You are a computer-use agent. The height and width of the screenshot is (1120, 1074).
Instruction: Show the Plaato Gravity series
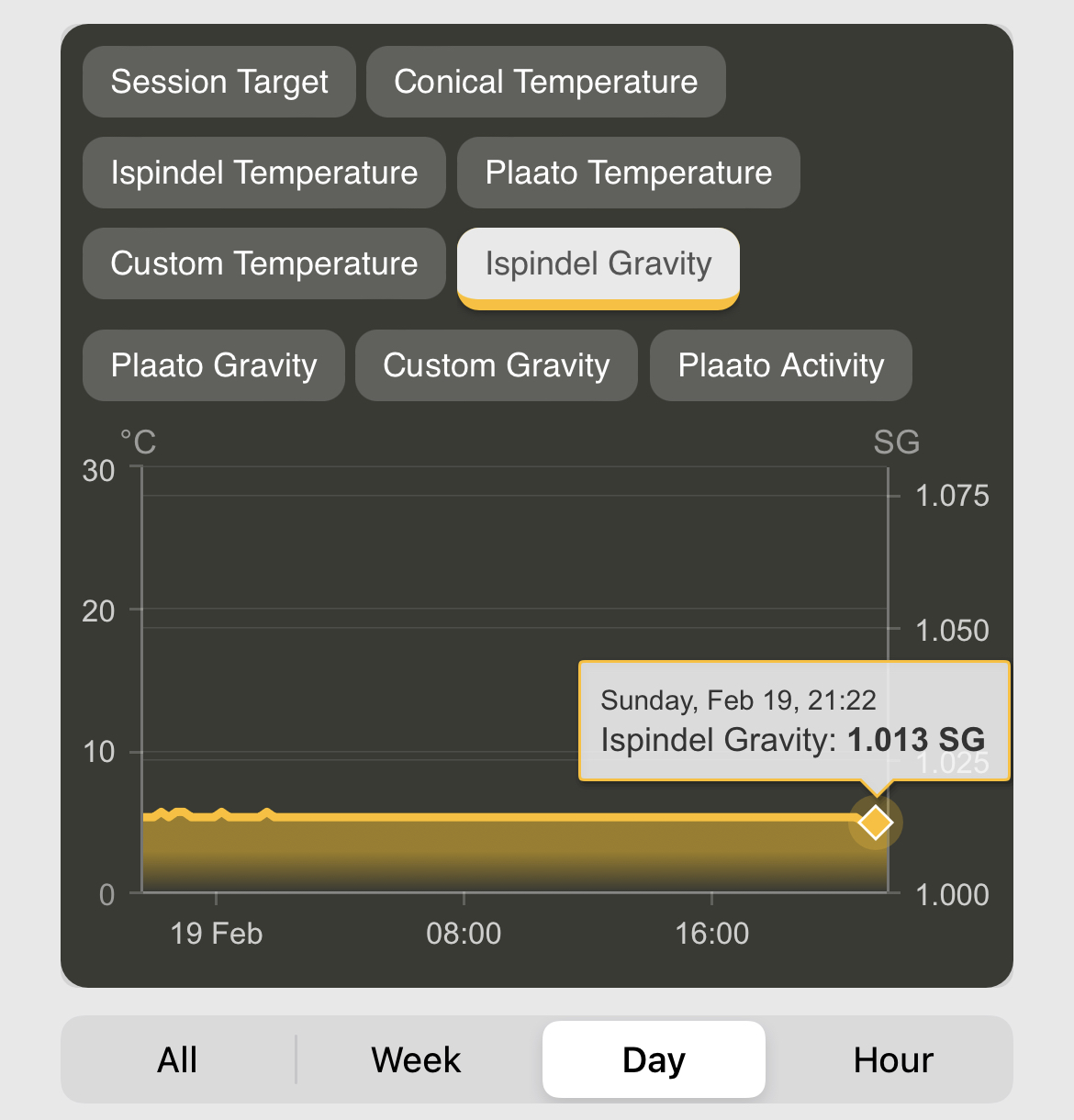[x=213, y=365]
